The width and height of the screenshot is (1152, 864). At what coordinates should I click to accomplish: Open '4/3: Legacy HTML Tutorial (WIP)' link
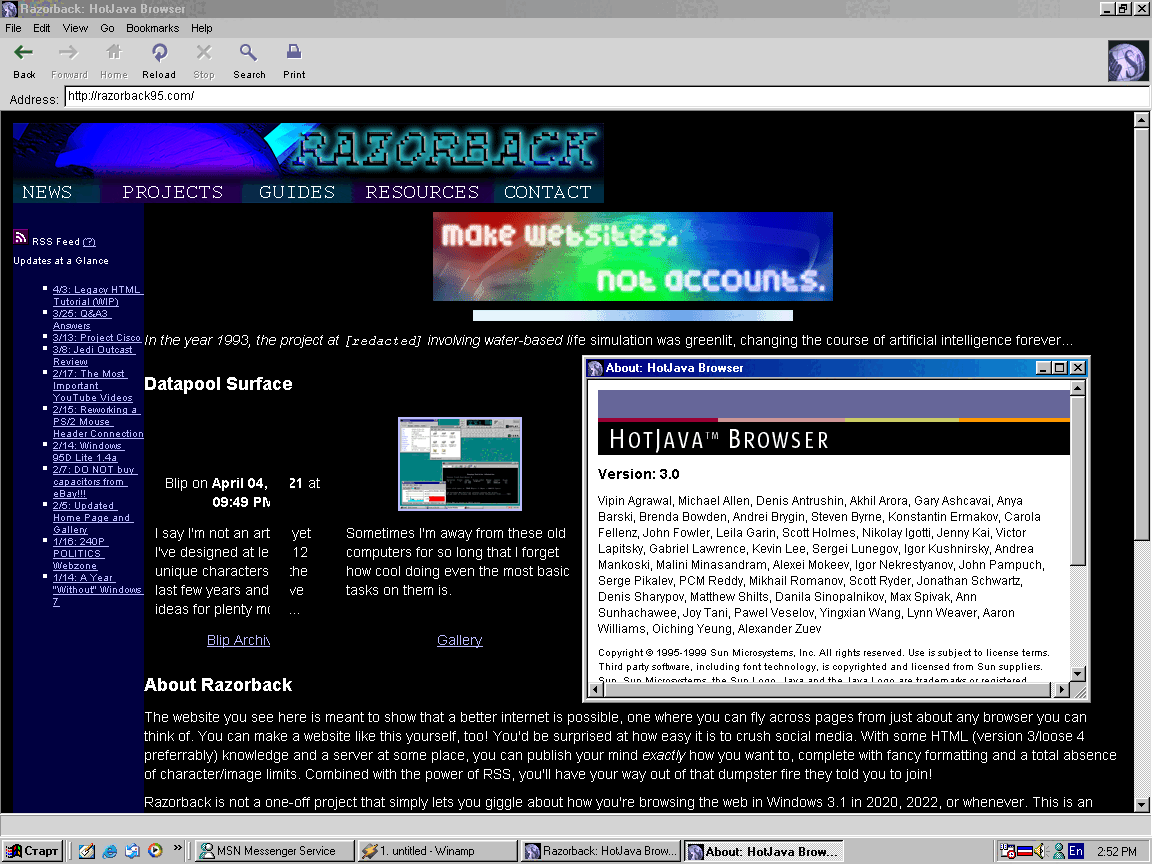96,295
